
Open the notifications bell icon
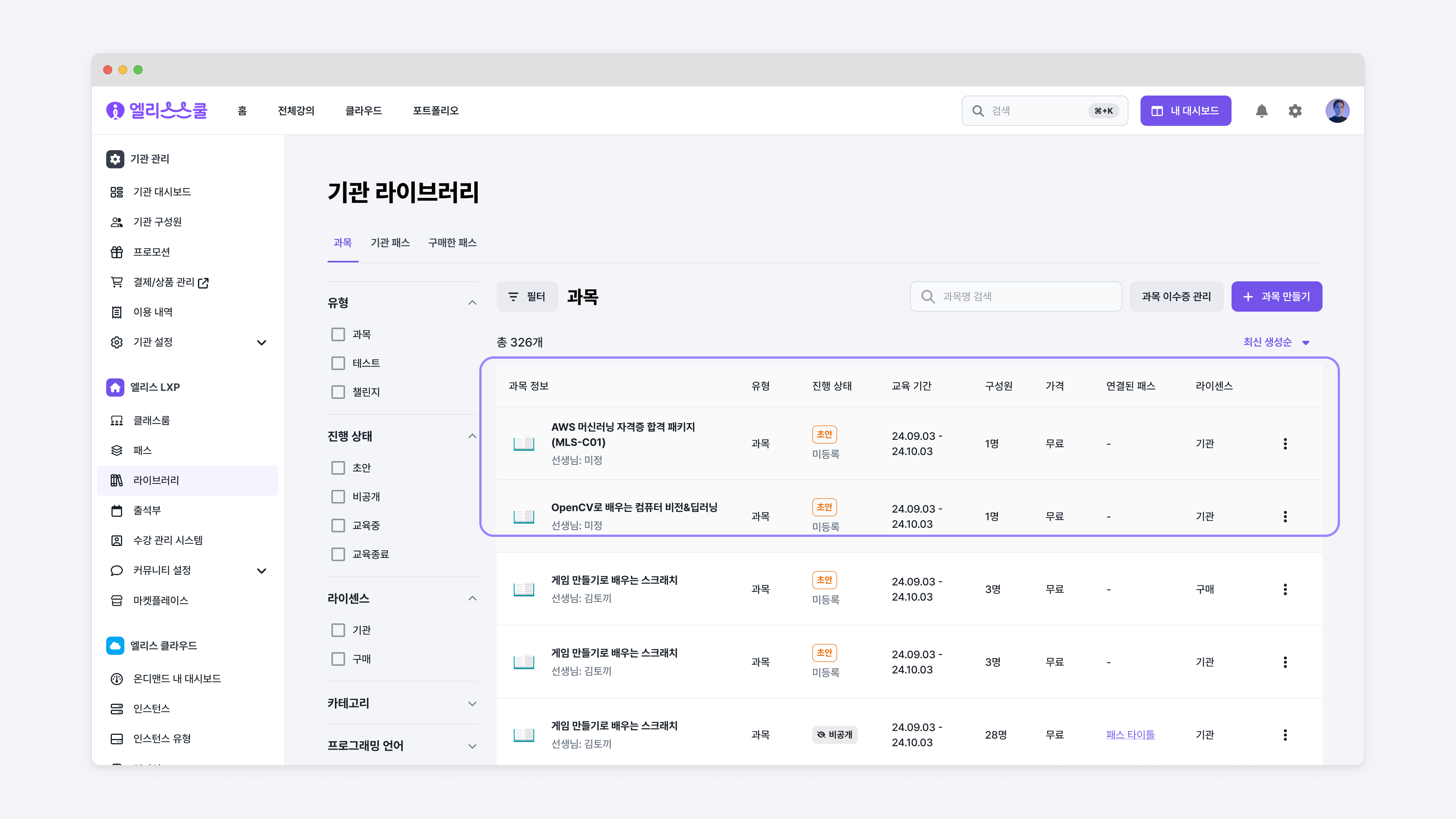pos(1261,111)
